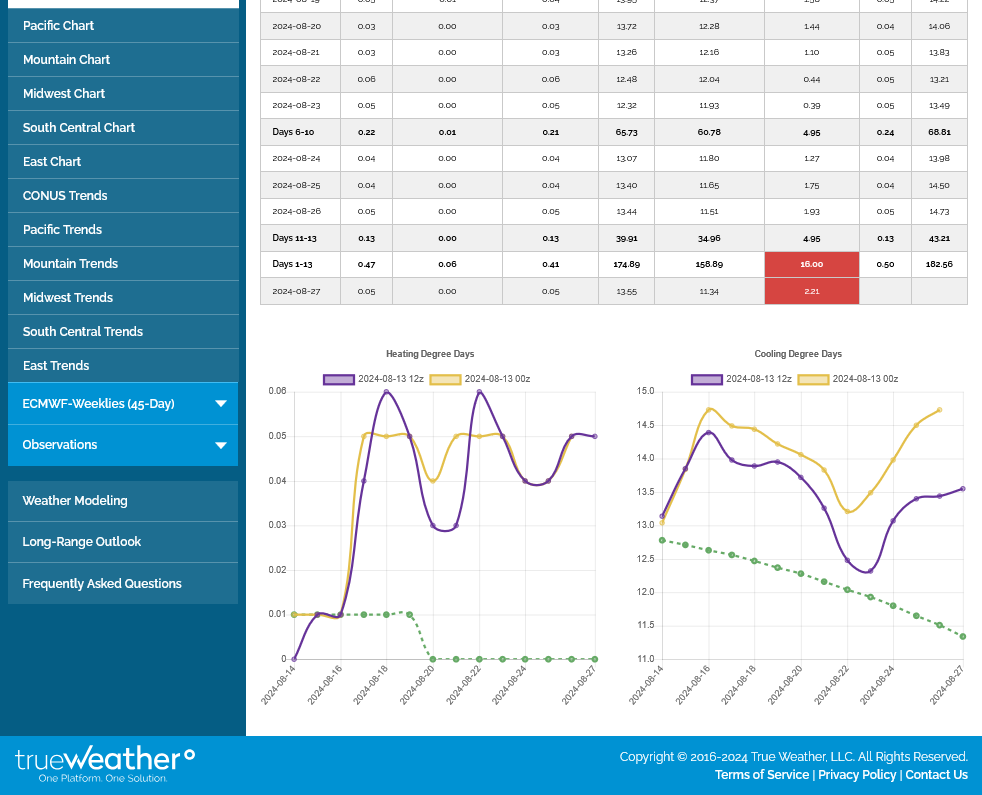
Task: Click the Heating Degree Days chart title
Action: 430,354
